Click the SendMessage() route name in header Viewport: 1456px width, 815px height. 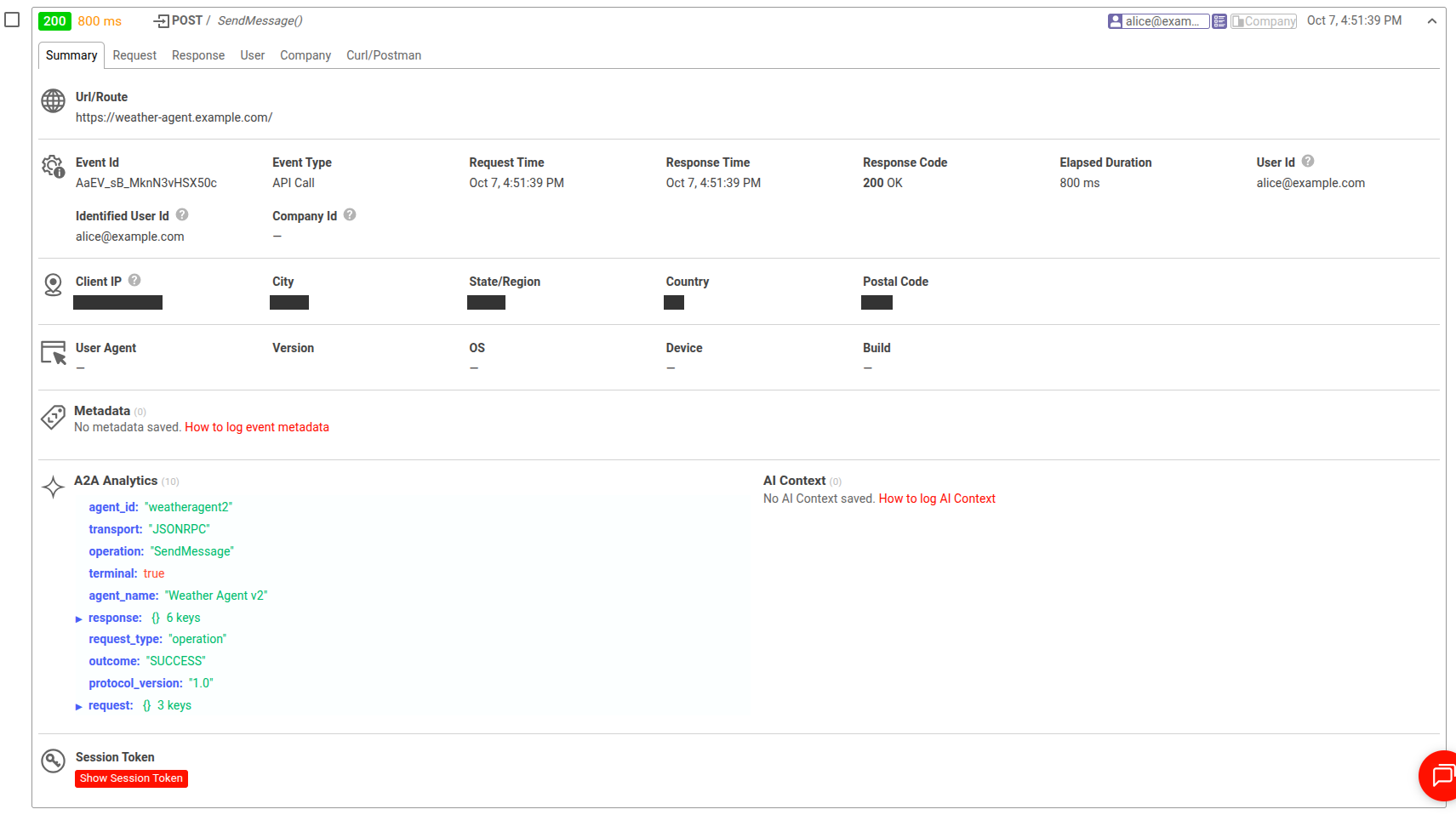point(260,20)
